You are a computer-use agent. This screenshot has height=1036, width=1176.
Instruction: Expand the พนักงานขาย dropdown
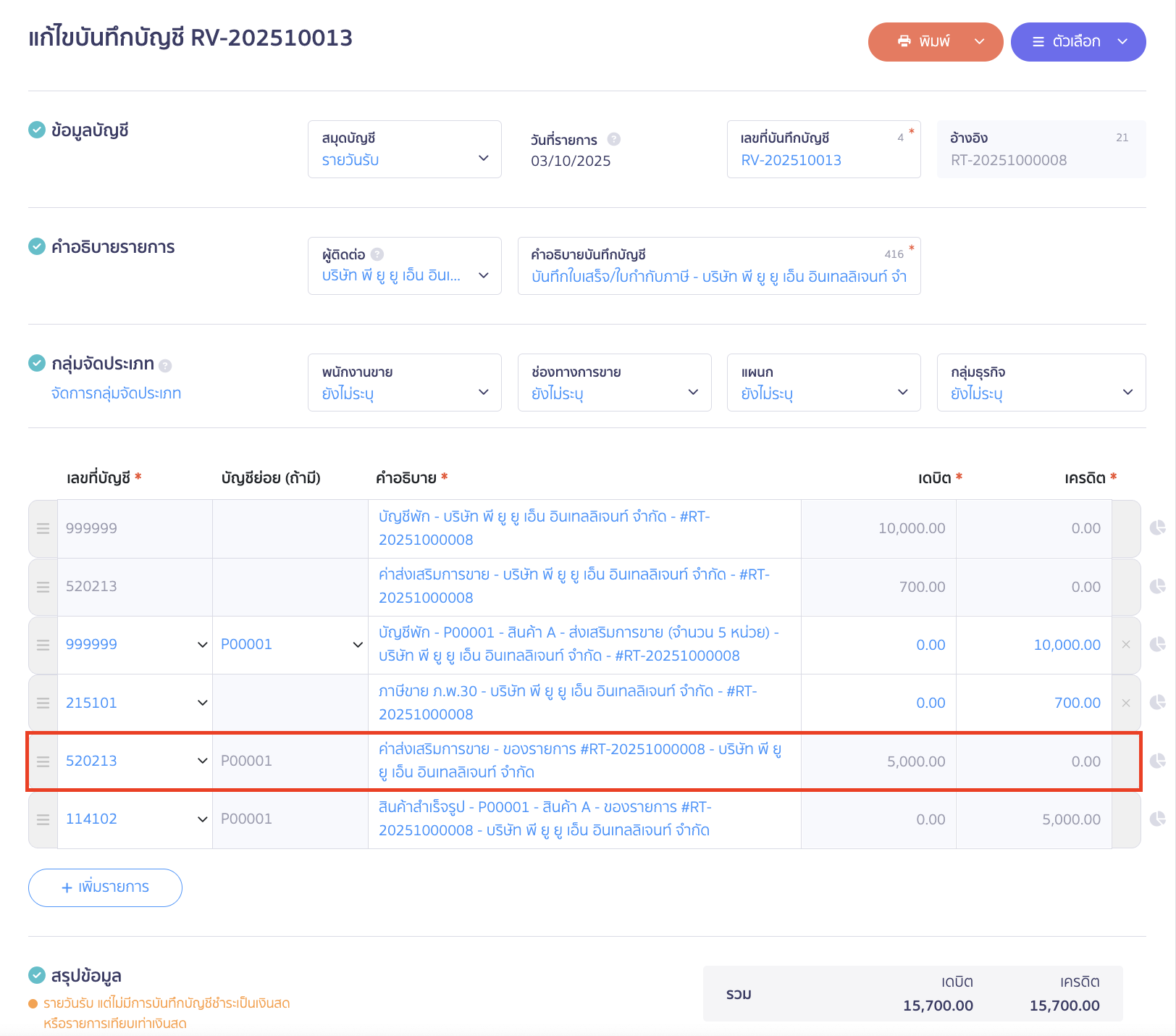[404, 383]
